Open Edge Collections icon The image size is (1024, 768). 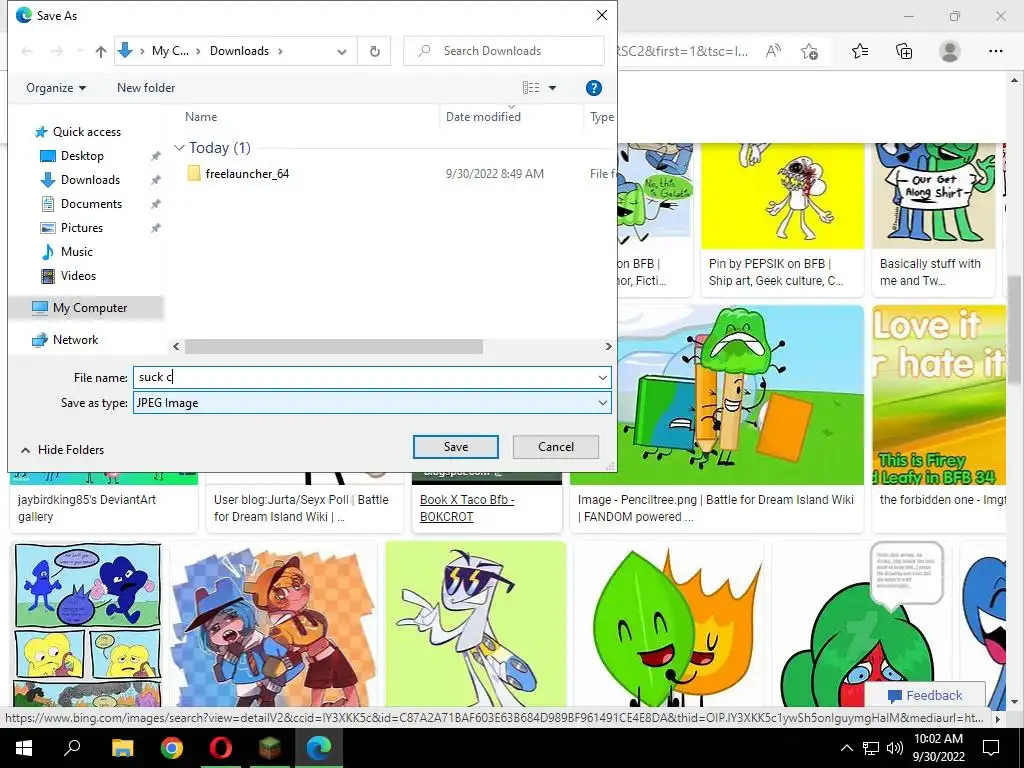[x=904, y=51]
